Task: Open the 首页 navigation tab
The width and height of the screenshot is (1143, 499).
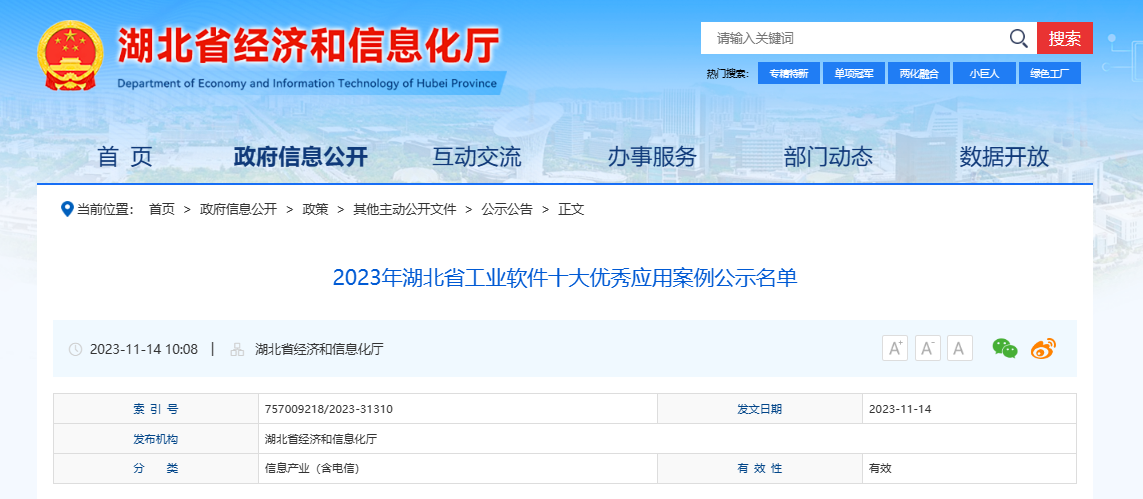Action: tap(125, 157)
